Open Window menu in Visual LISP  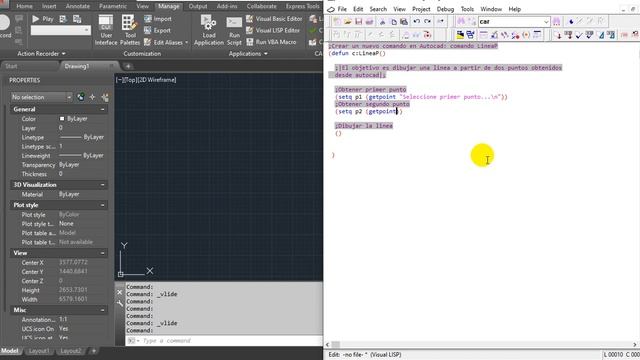click(x=491, y=9)
